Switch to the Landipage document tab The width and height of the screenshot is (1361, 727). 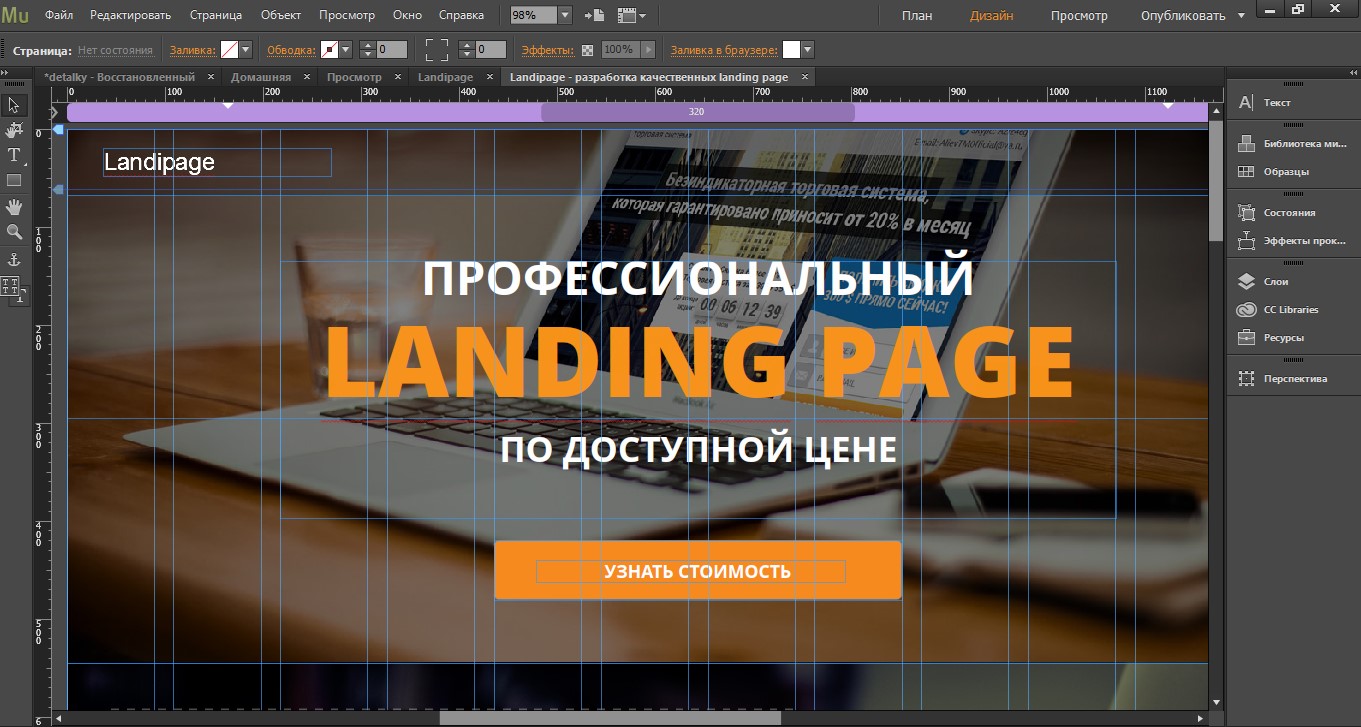[445, 77]
